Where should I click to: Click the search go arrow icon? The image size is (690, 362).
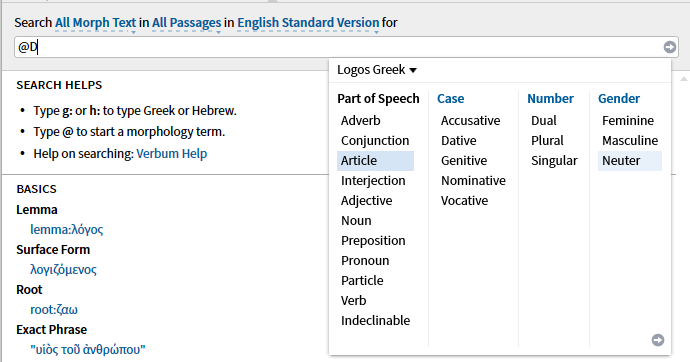670,47
